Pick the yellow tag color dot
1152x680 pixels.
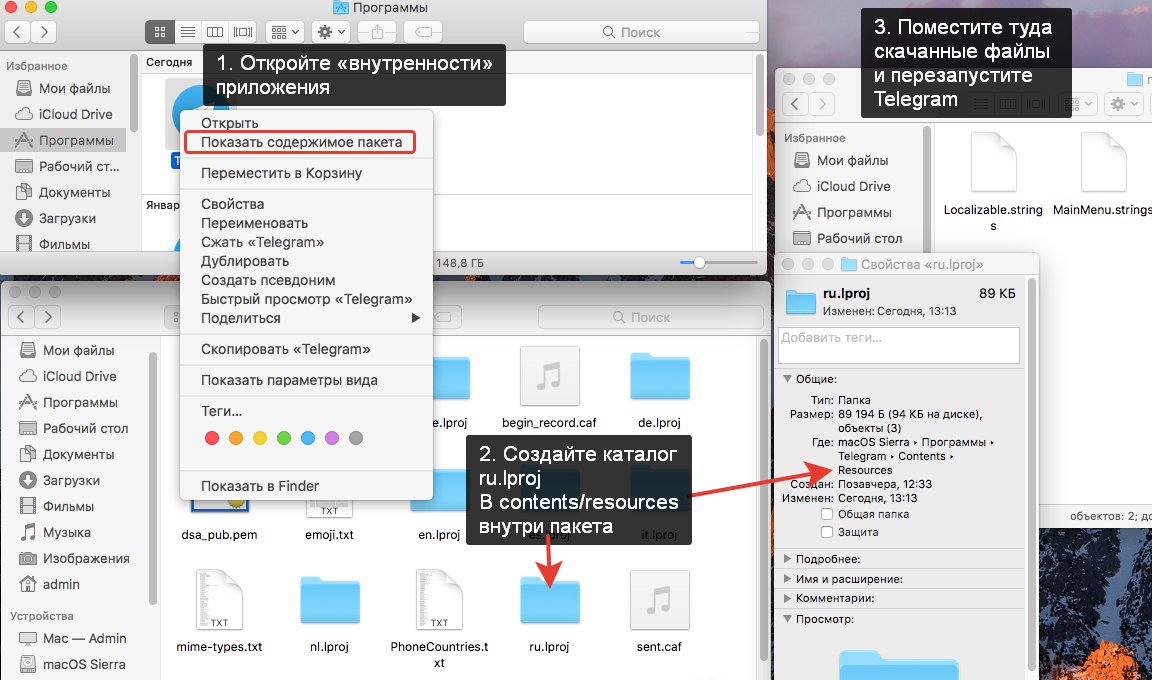[x=260, y=438]
